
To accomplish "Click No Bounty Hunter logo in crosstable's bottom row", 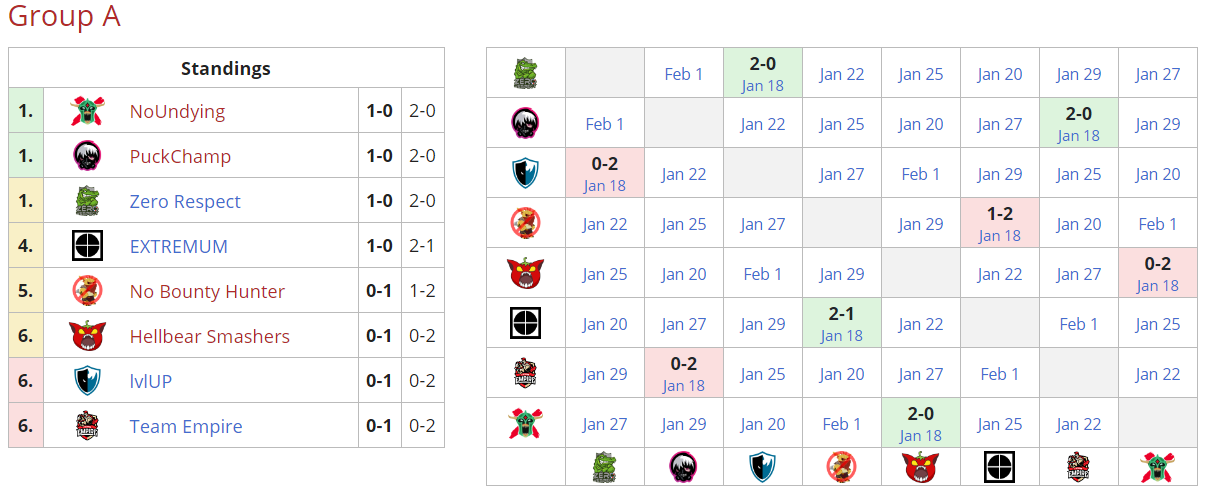I will (x=841, y=466).
